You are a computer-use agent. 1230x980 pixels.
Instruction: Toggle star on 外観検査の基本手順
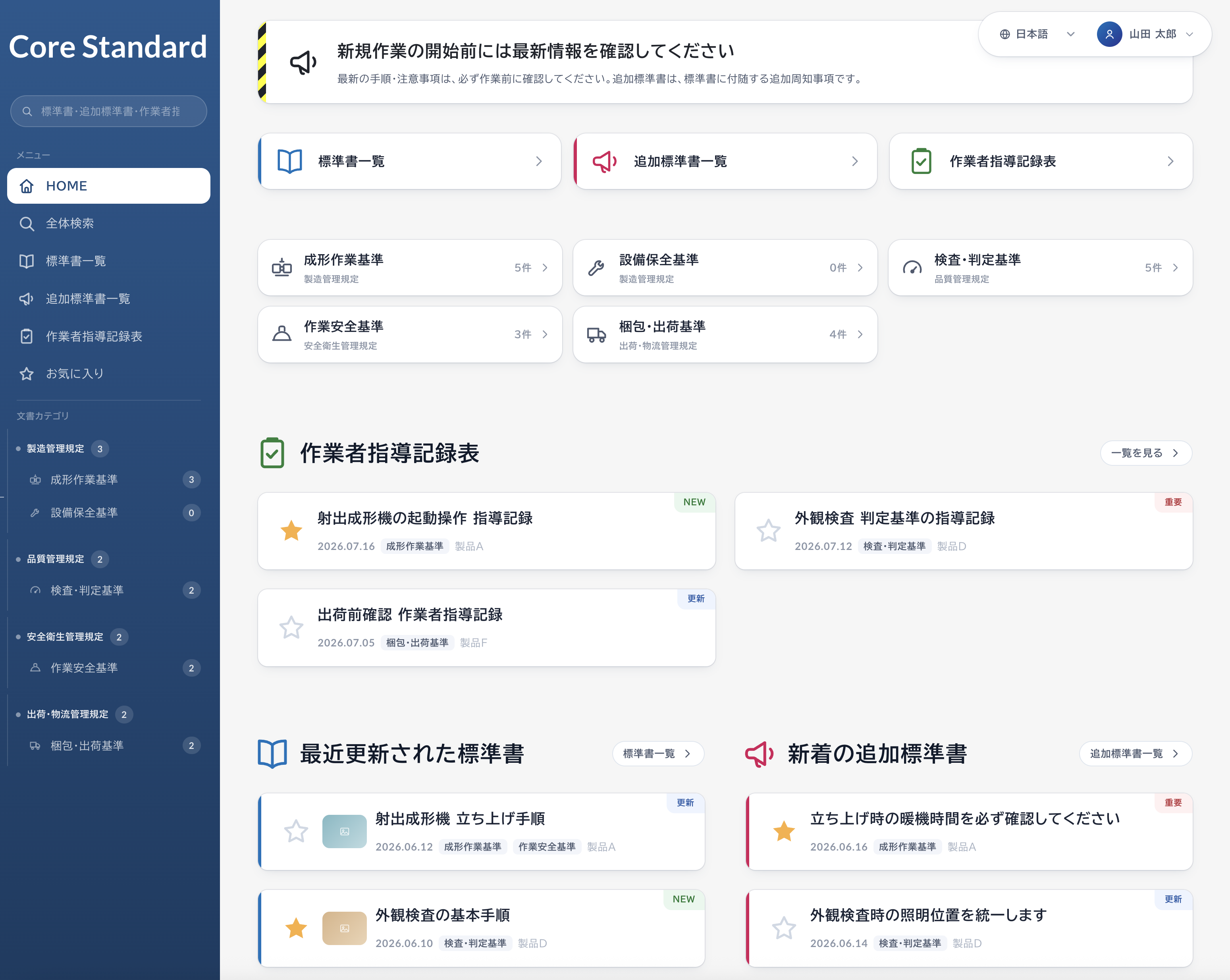pos(296,928)
